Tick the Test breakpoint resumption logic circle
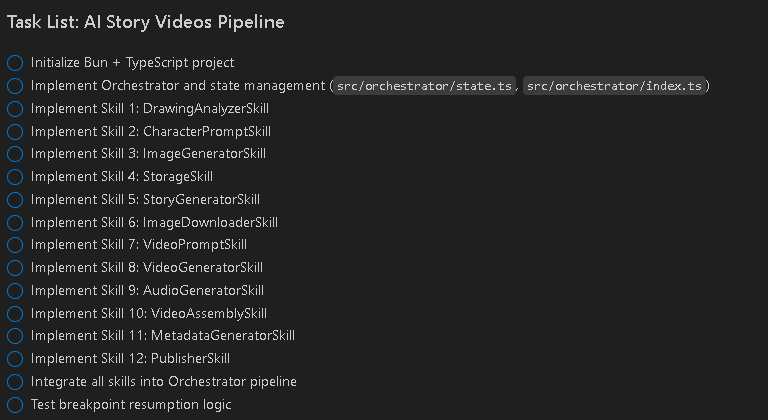768x420 pixels. pos(15,404)
